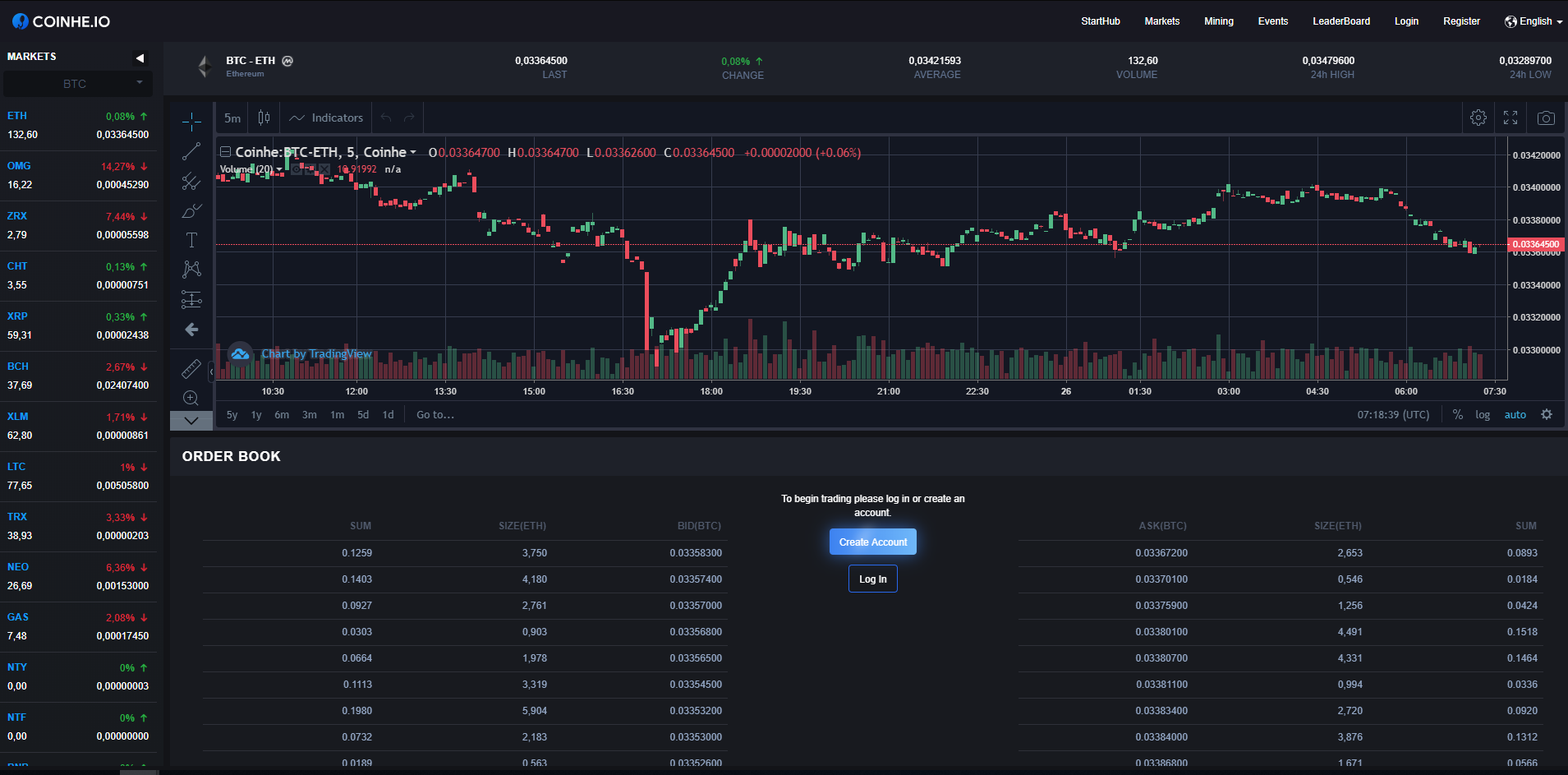Click the Create Account button
The width and height of the screenshot is (1568, 775).
tap(873, 542)
